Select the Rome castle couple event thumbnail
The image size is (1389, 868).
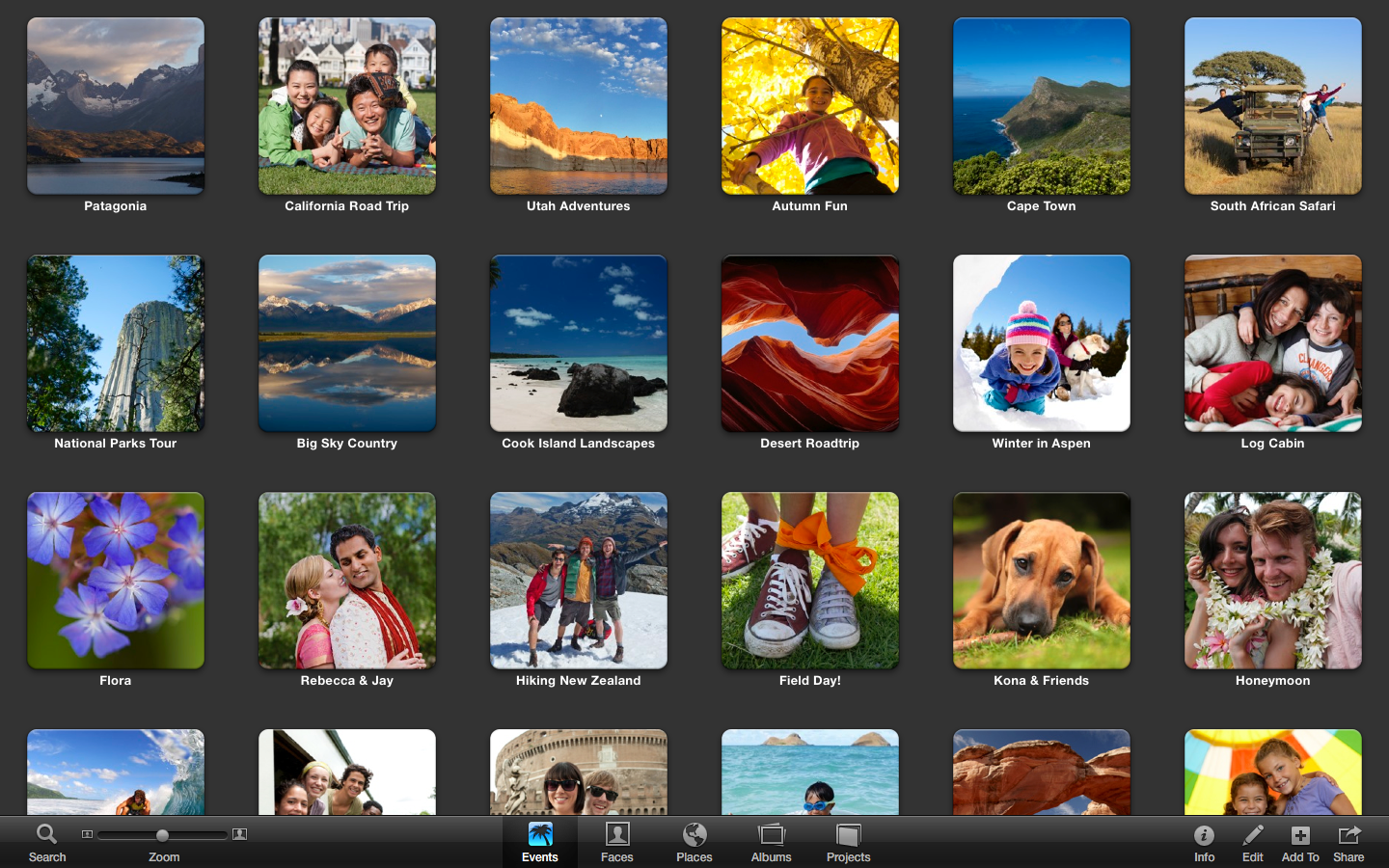[x=579, y=772]
